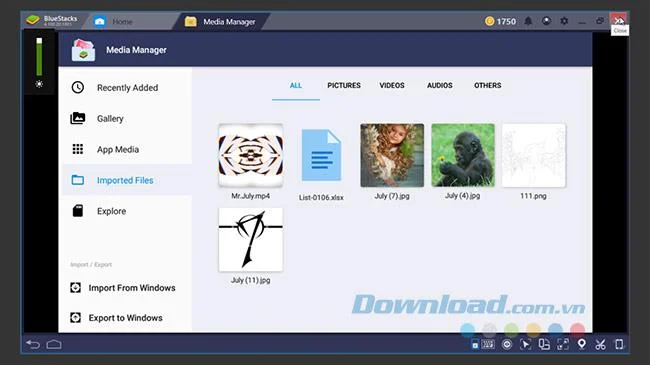Restore down the BlueStacks window

pos(600,21)
